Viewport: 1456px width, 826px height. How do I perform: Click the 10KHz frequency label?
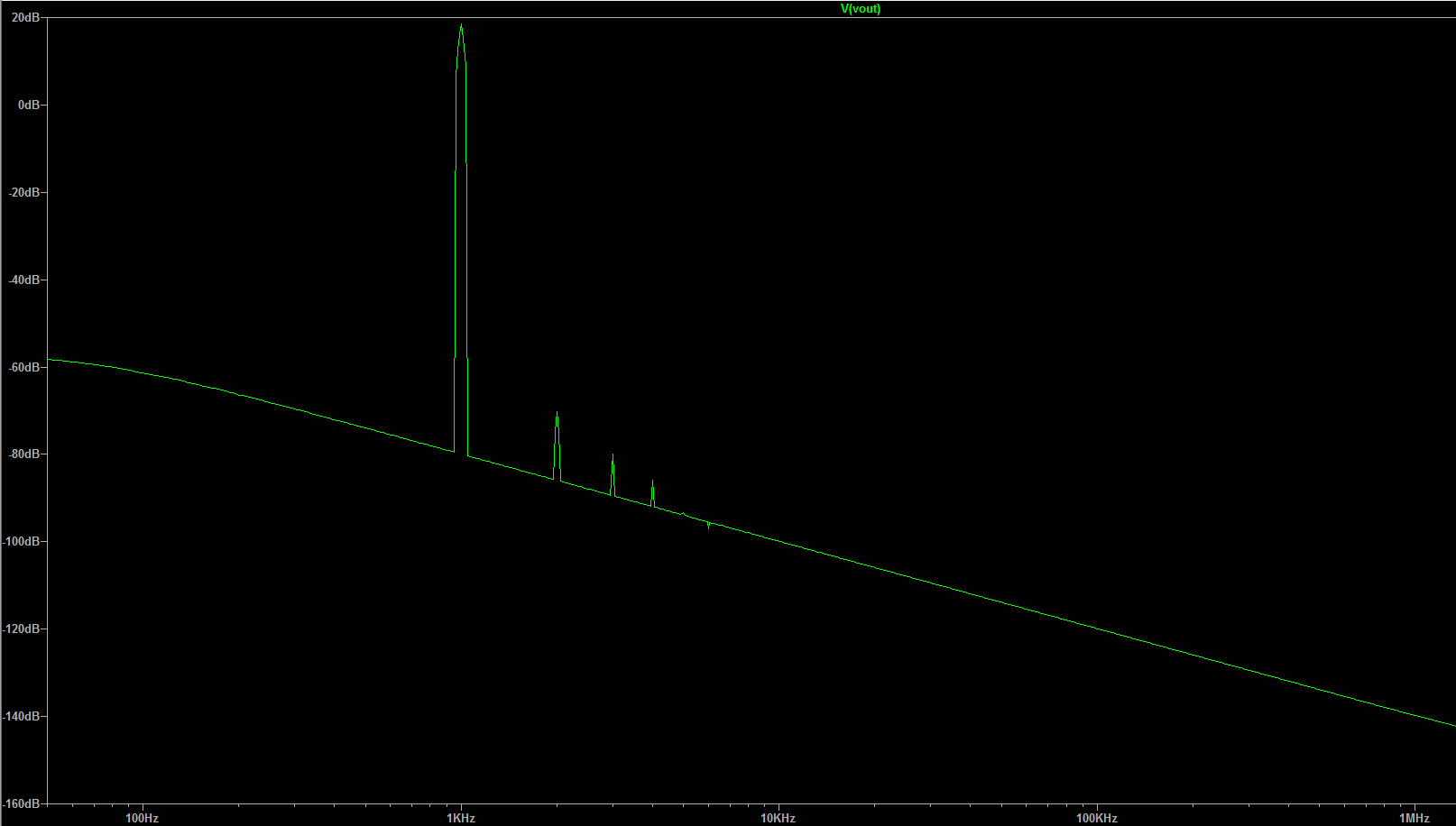coord(778,819)
